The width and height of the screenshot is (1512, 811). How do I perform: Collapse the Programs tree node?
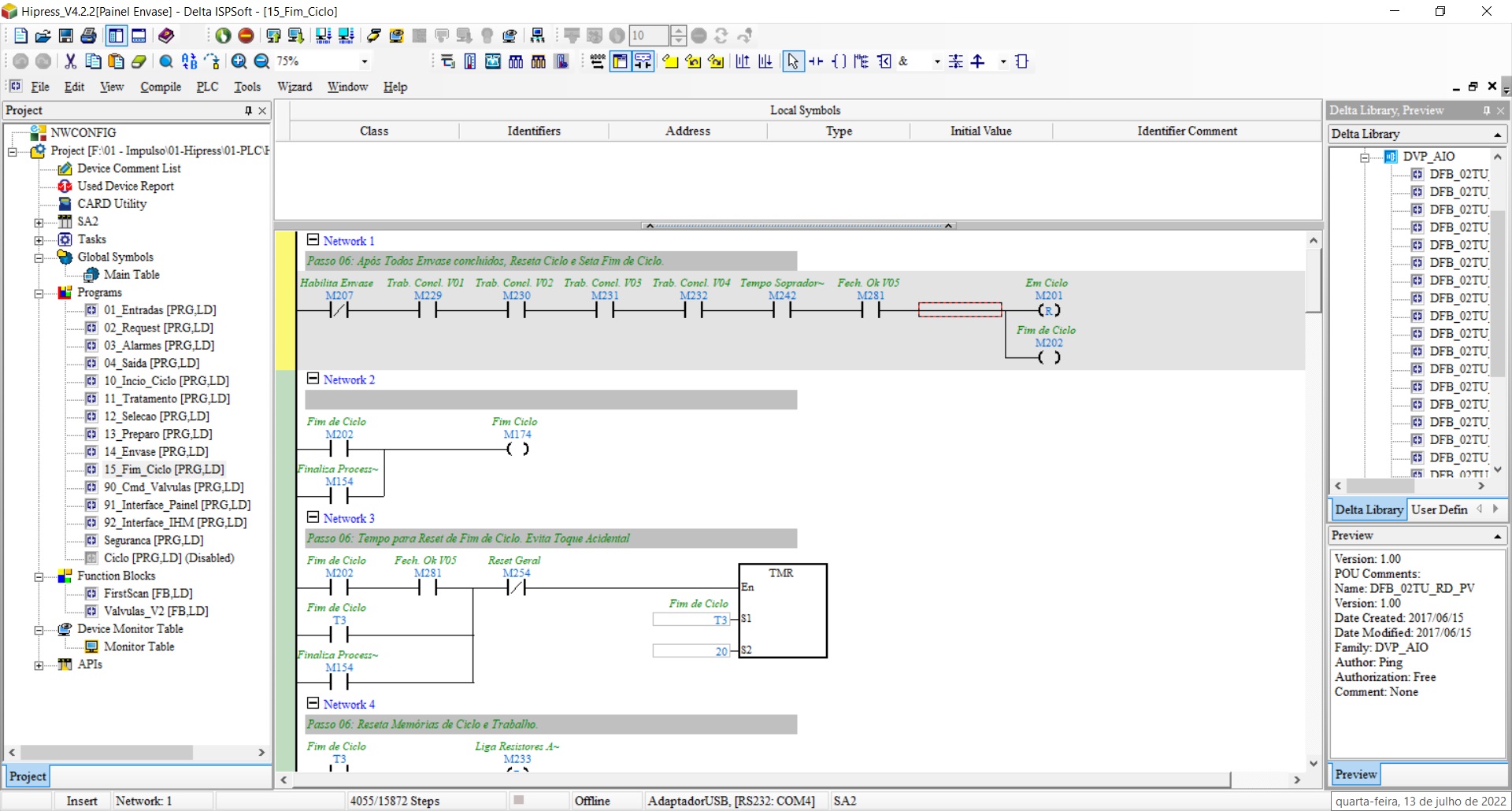coord(38,293)
